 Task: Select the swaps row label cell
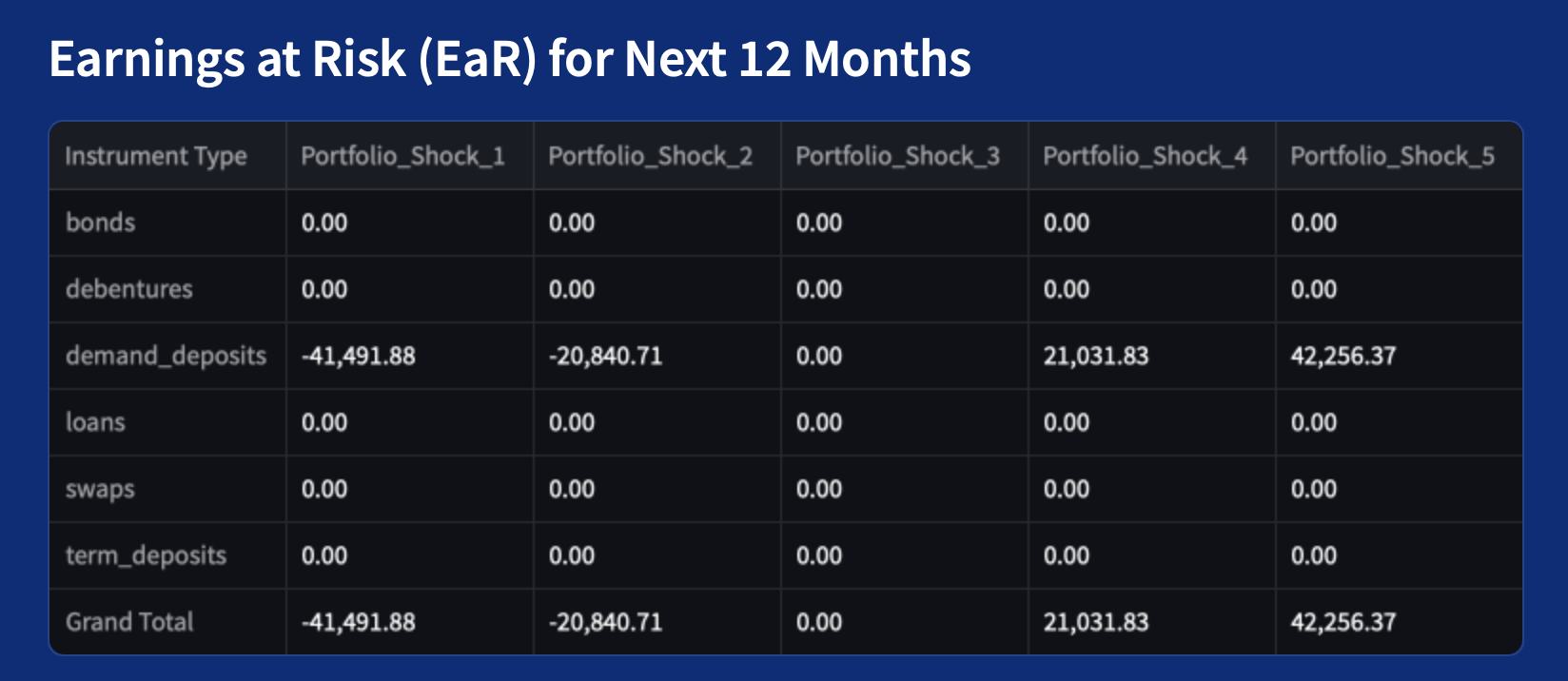(100, 489)
